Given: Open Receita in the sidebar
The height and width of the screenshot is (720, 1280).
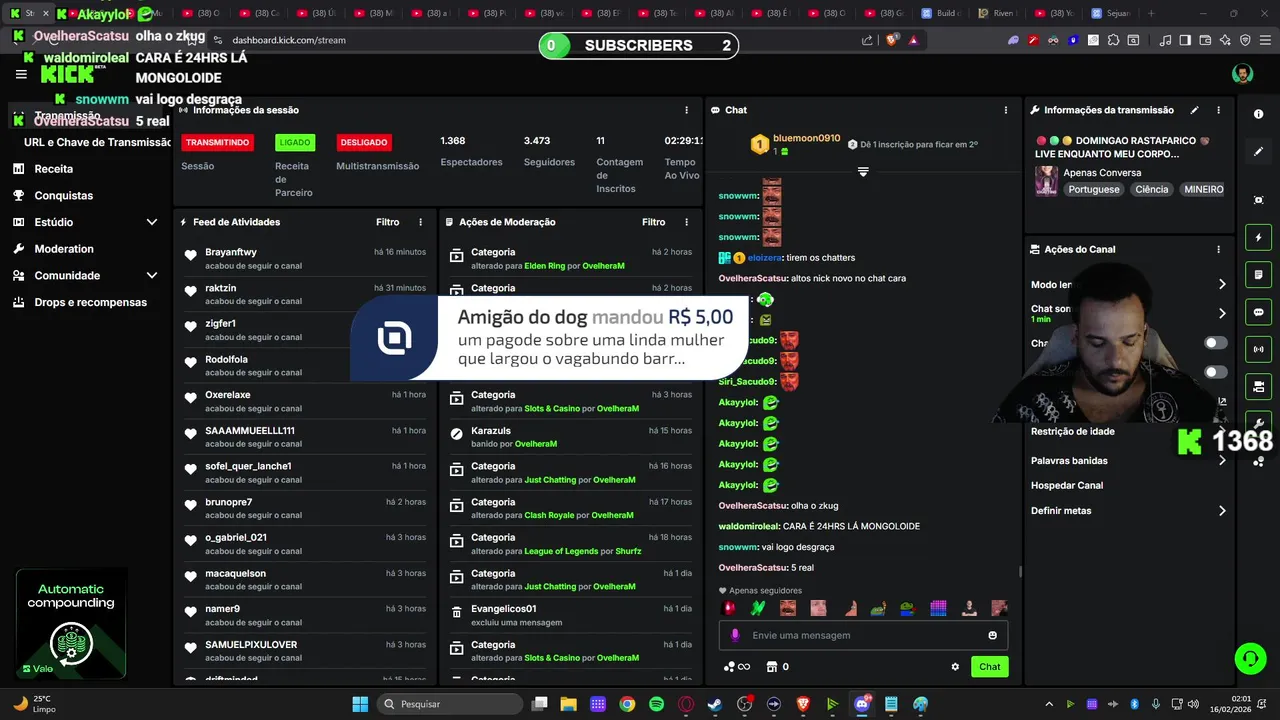Looking at the screenshot, I should pyautogui.click(x=53, y=169).
